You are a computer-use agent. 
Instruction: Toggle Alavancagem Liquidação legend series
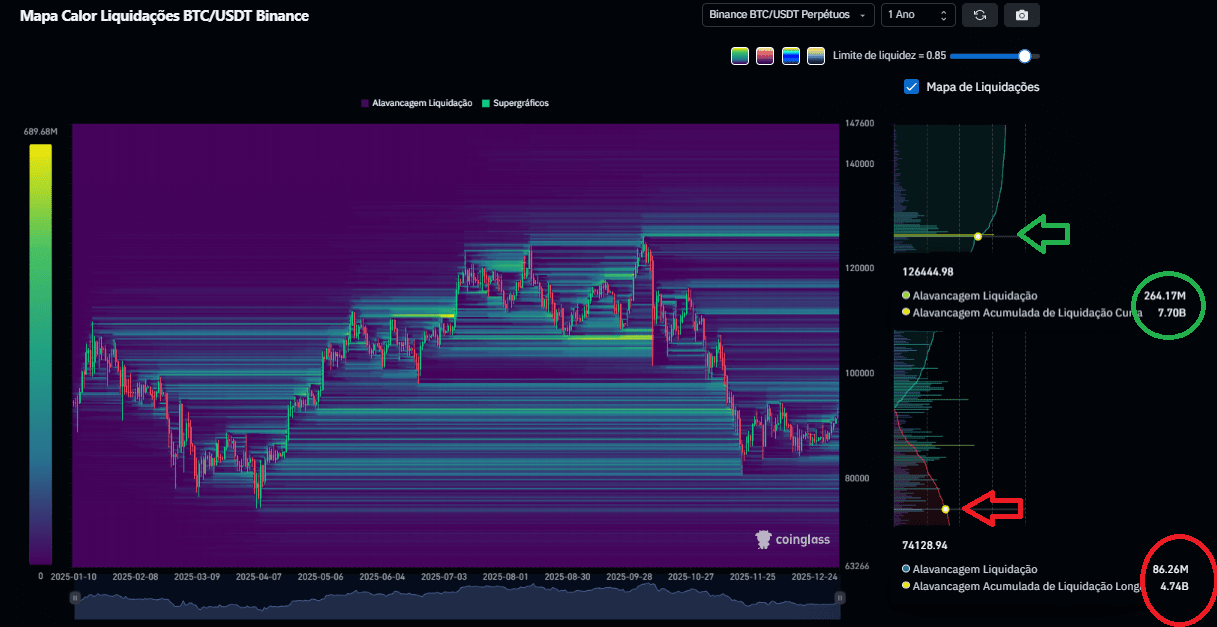click(416, 103)
